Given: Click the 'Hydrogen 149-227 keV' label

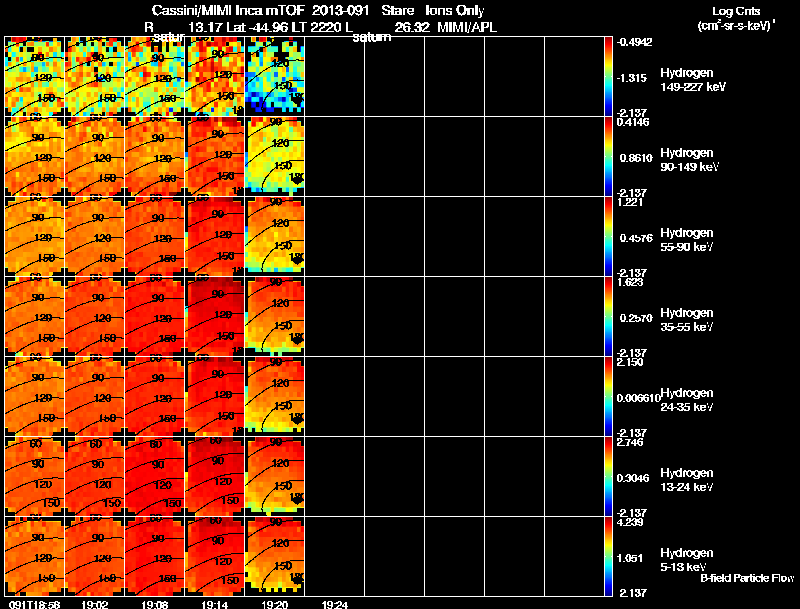Looking at the screenshot, I should click(693, 80).
